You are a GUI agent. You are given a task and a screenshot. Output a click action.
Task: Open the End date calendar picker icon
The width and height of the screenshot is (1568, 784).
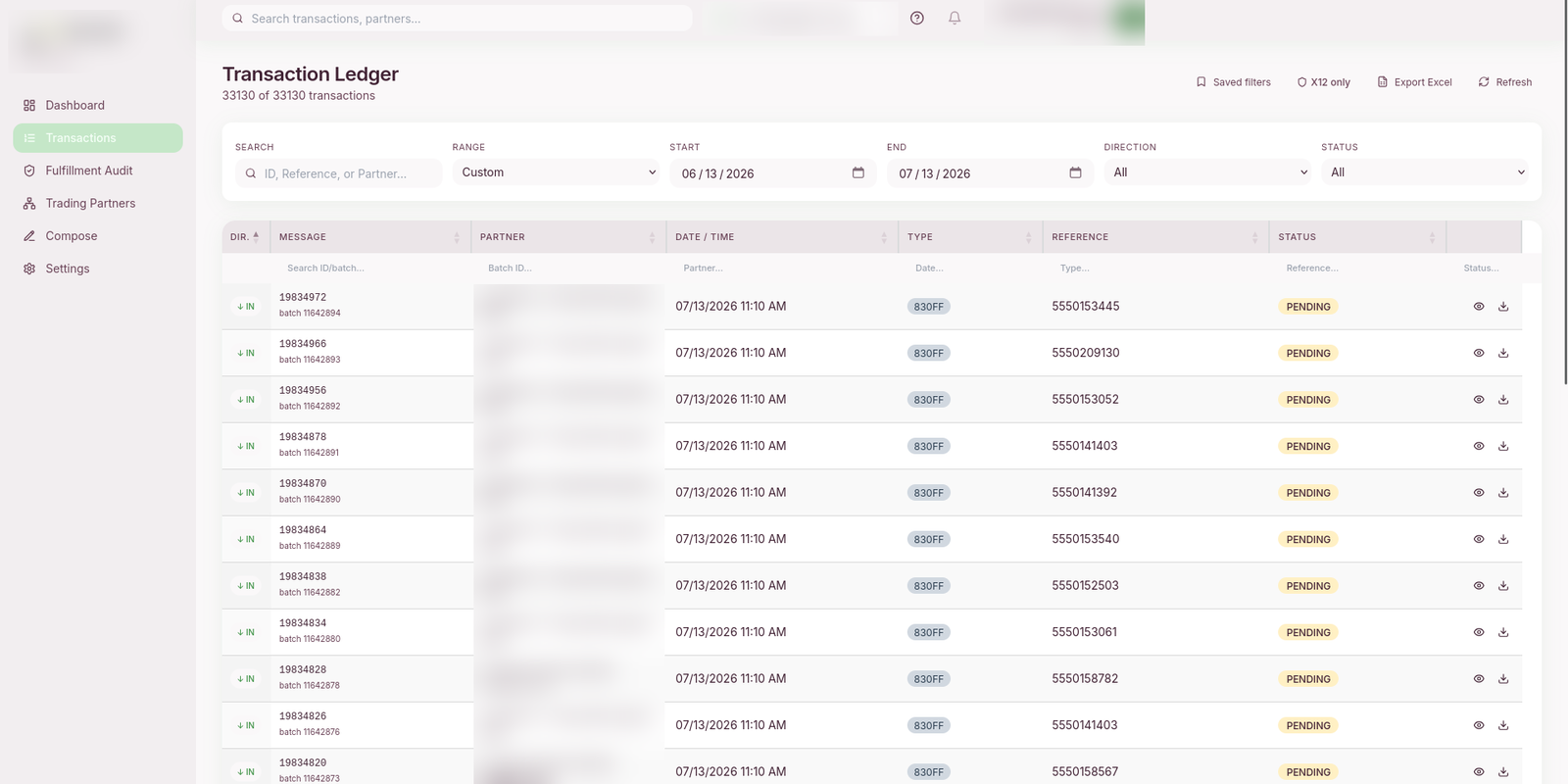point(1075,172)
